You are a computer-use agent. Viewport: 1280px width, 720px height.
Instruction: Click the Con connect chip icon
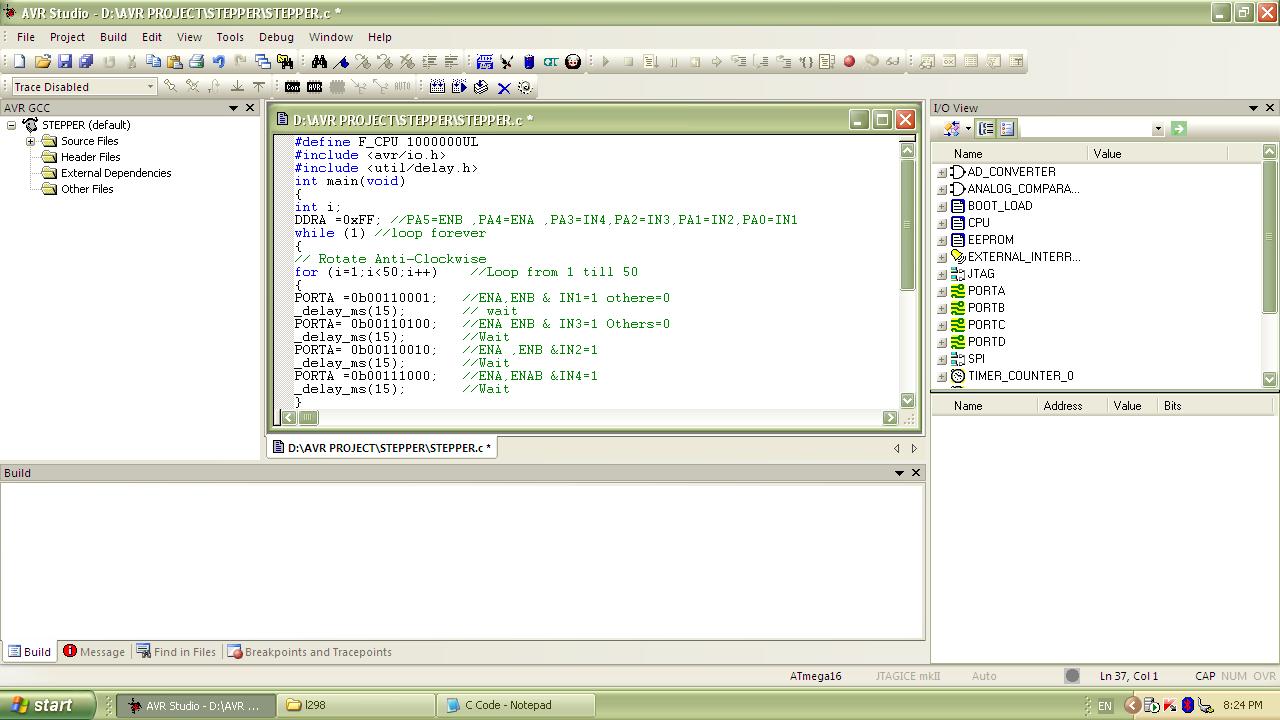(292, 87)
